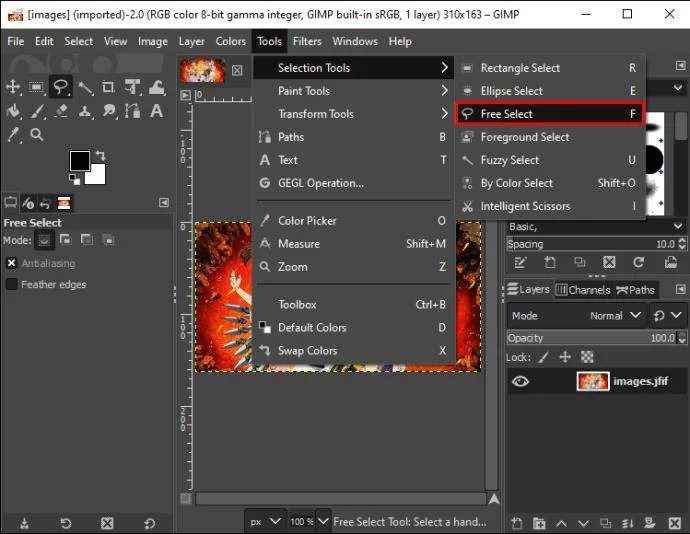
Task: Add a layer mask icon in Layers panel
Action: pyautogui.click(x=650, y=523)
